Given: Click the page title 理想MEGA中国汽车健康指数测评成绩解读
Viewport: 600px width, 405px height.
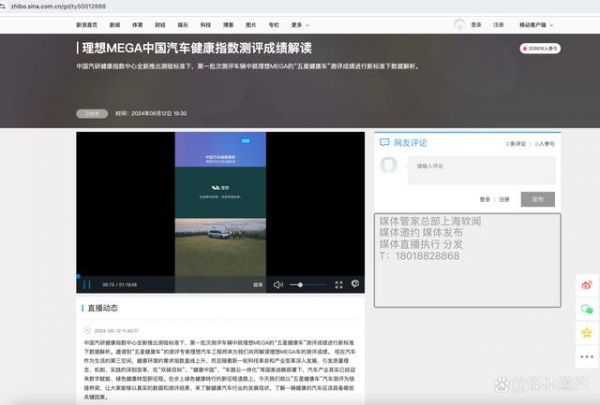Looking at the screenshot, I should 197,48.
